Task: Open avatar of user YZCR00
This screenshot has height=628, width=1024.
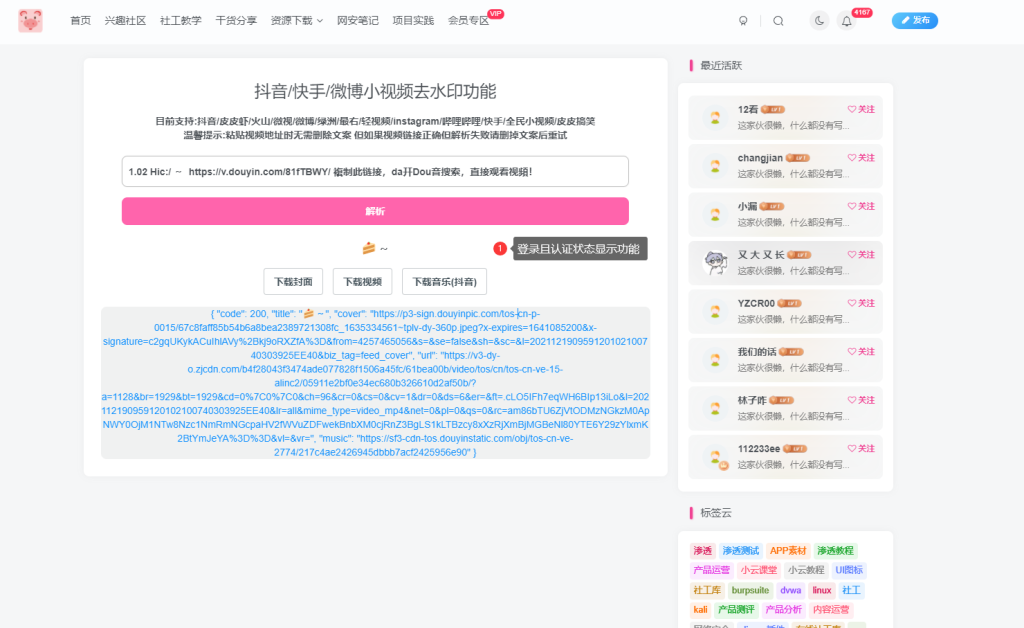Action: pyautogui.click(x=715, y=311)
